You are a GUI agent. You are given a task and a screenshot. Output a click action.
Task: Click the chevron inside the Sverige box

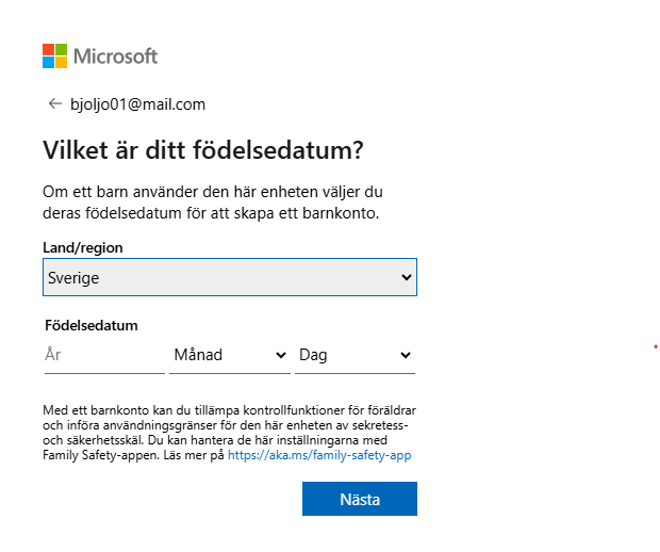tap(406, 277)
